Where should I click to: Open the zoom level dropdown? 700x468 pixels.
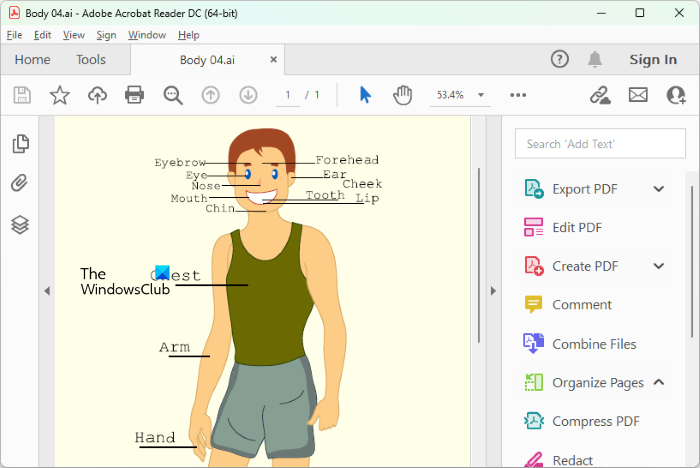pyautogui.click(x=482, y=95)
